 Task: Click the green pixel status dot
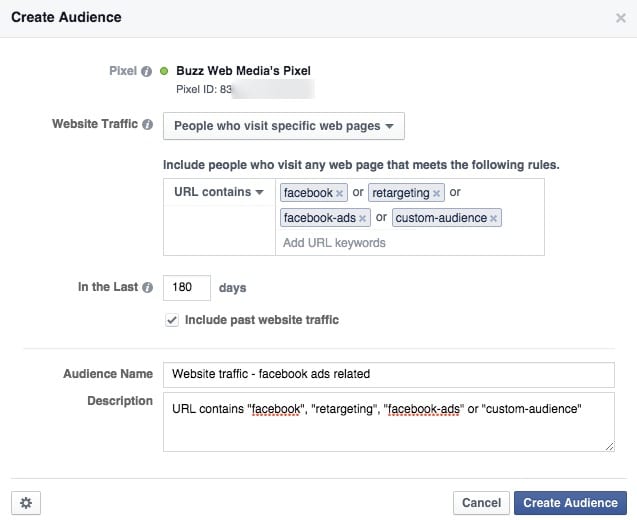click(x=164, y=71)
